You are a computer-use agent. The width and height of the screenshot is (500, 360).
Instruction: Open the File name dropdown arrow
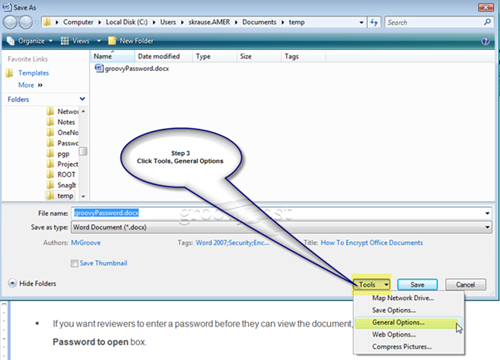487,213
